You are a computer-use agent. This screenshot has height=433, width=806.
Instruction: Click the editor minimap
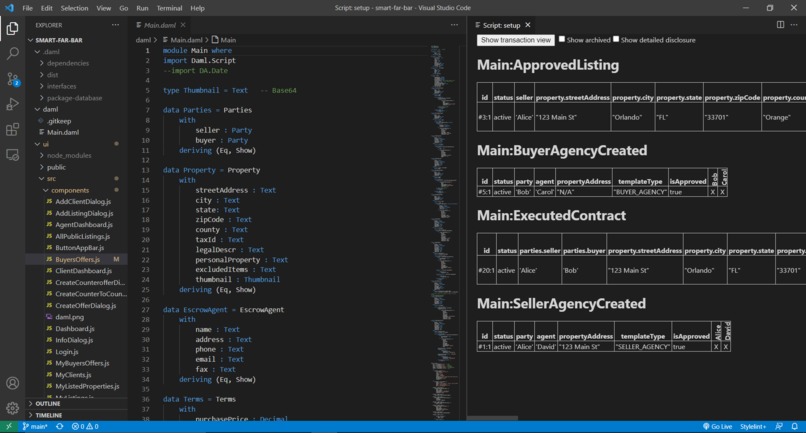pyautogui.click(x=443, y=231)
